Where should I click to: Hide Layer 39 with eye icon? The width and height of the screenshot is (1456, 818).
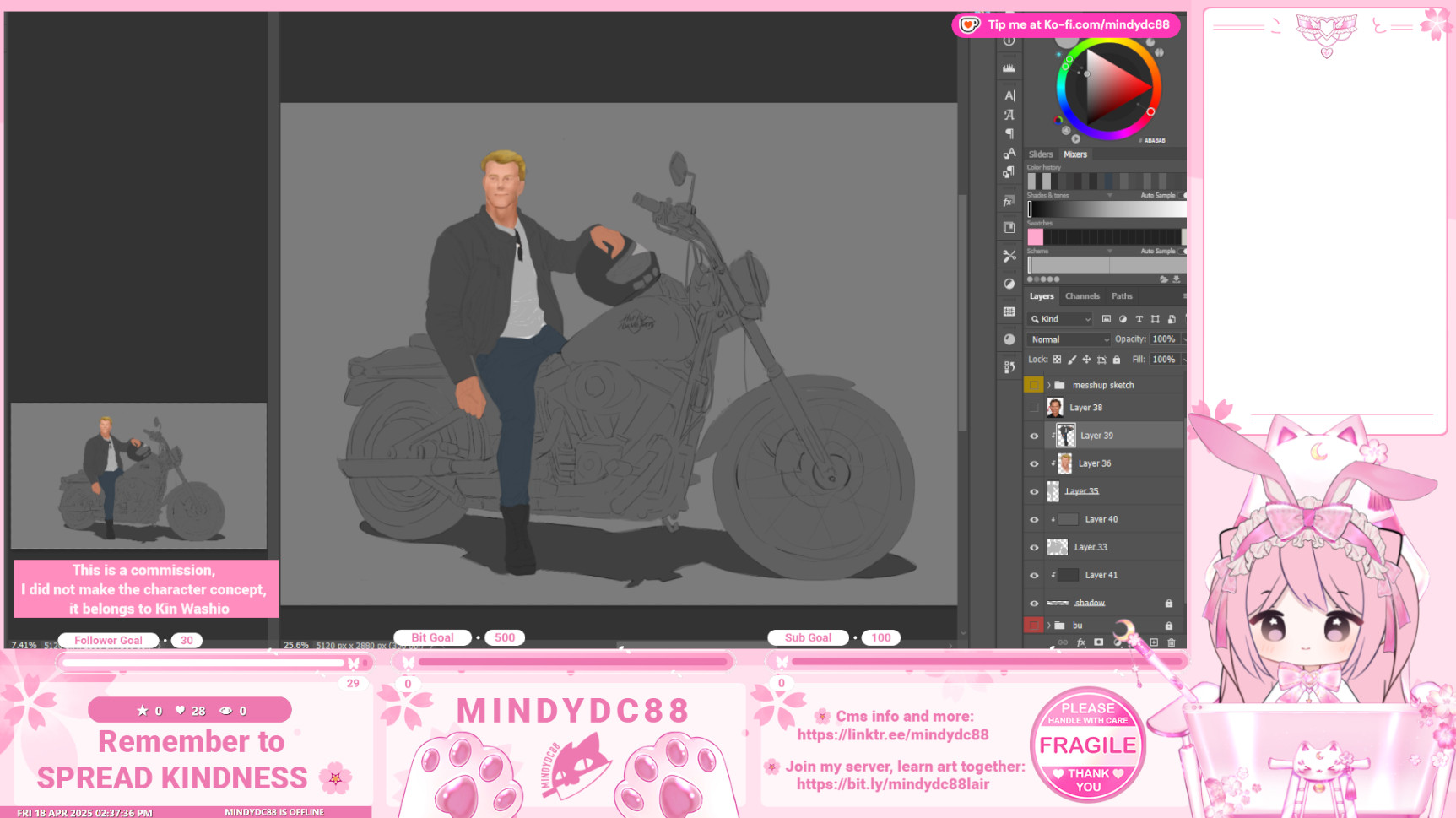click(1034, 436)
